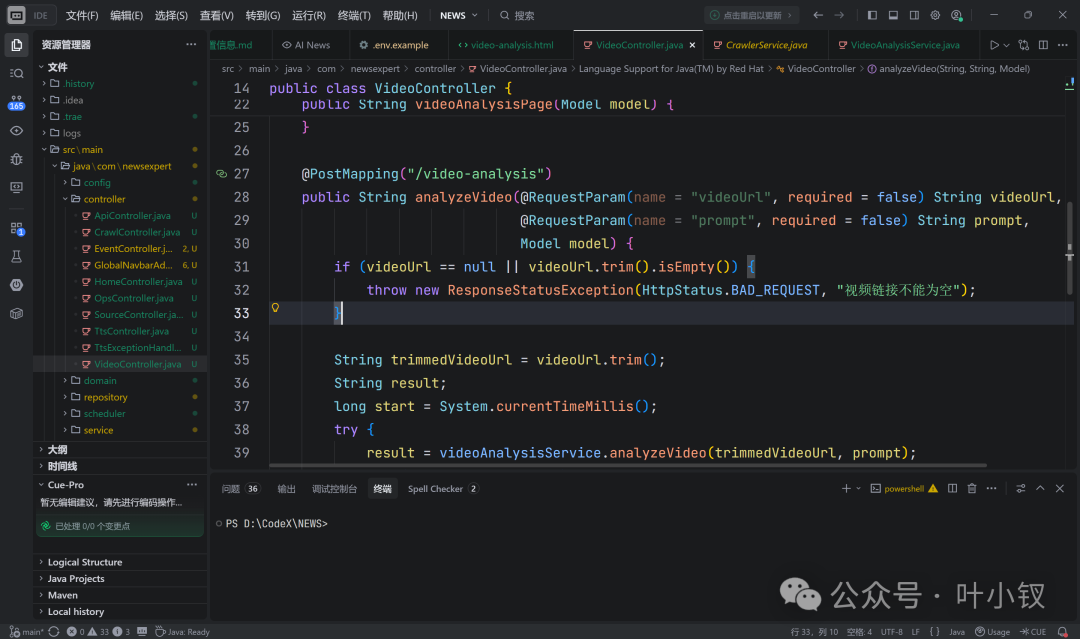
Task: Open the Run and Debug bug icon
Action: coord(17,159)
